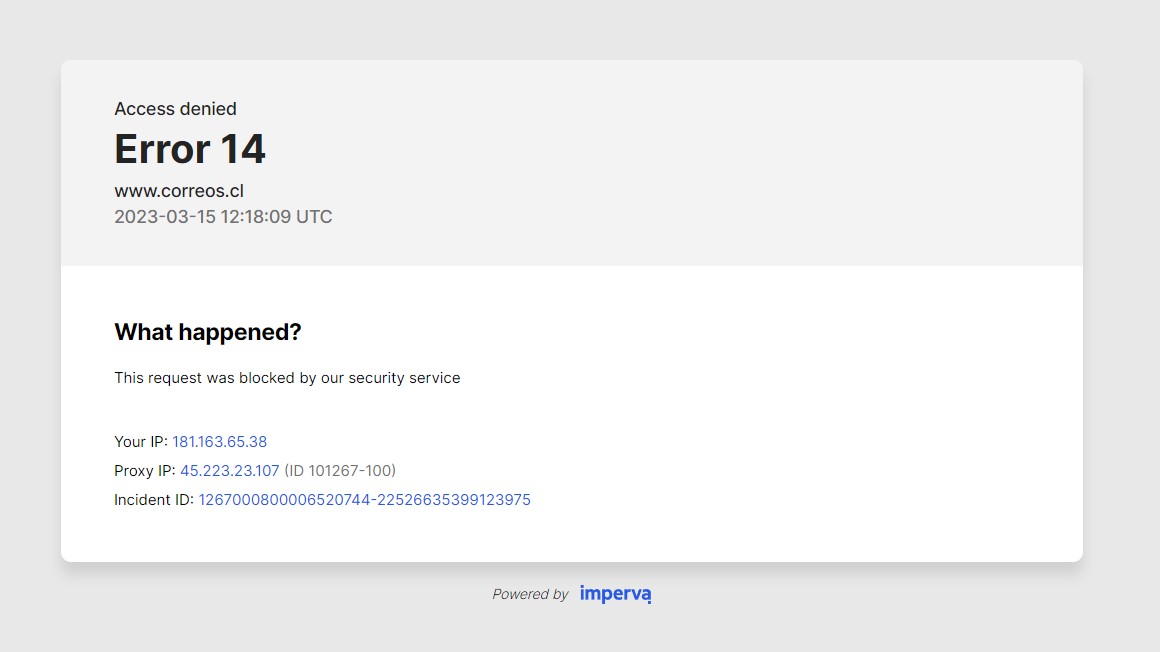Viewport: 1160px width, 652px height.
Task: Click the Your IP: label
Action: [x=141, y=442]
